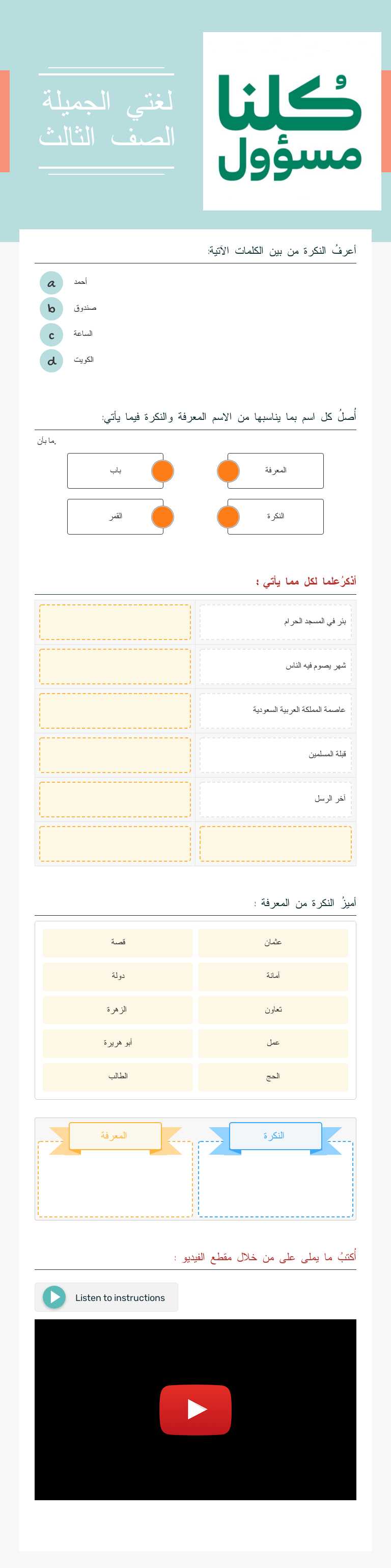The height and width of the screenshot is (1568, 391).
Task: Click the orange circle beside القمر
Action: coord(162,516)
